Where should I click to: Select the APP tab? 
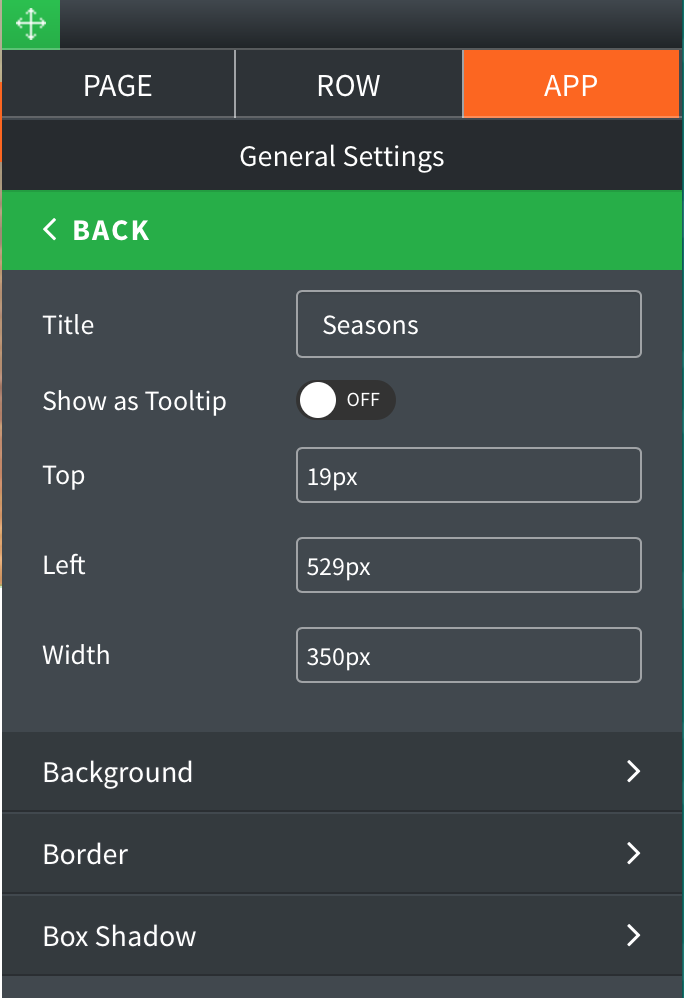571,86
